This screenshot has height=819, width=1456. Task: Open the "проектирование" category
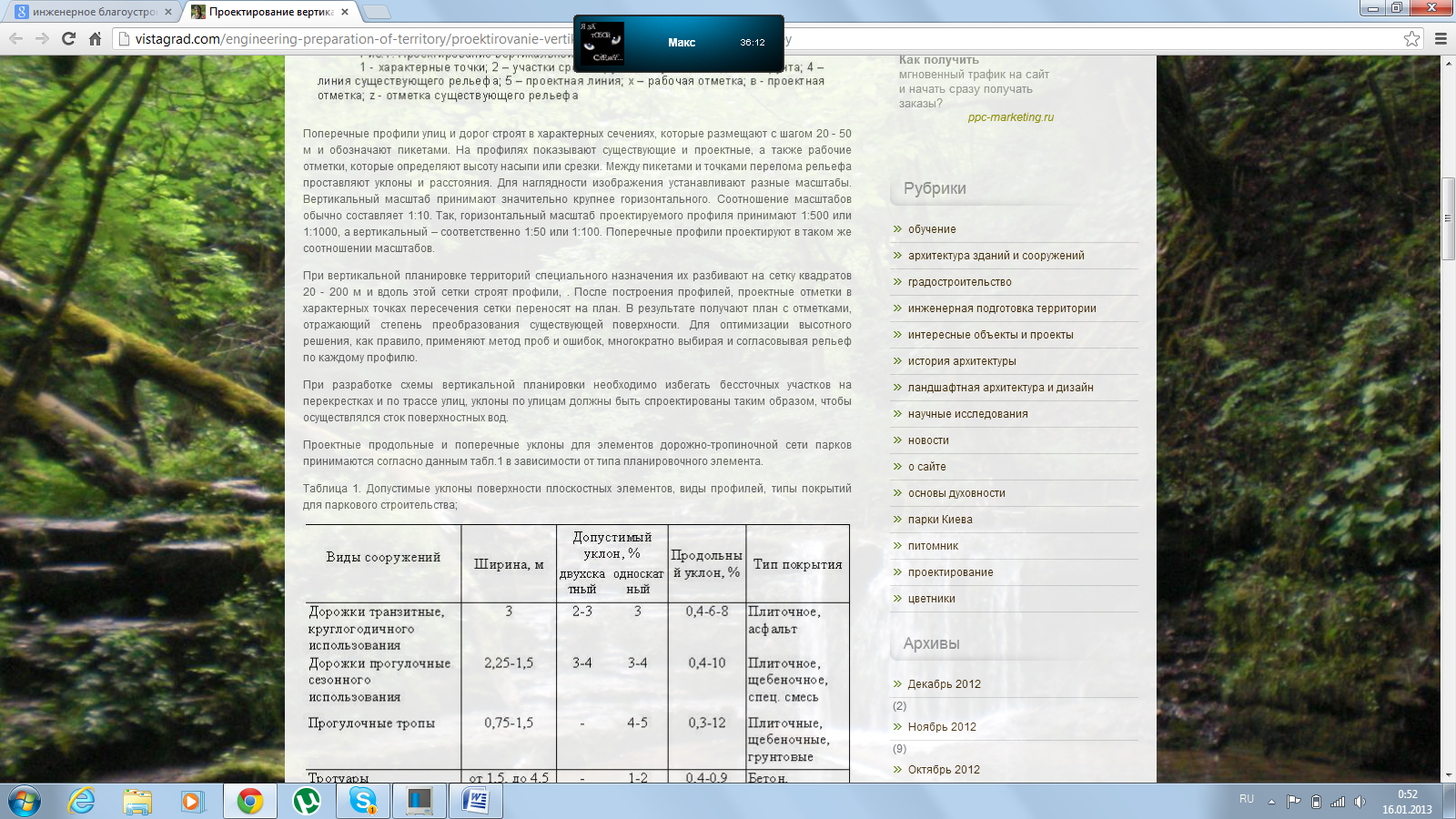[x=950, y=572]
